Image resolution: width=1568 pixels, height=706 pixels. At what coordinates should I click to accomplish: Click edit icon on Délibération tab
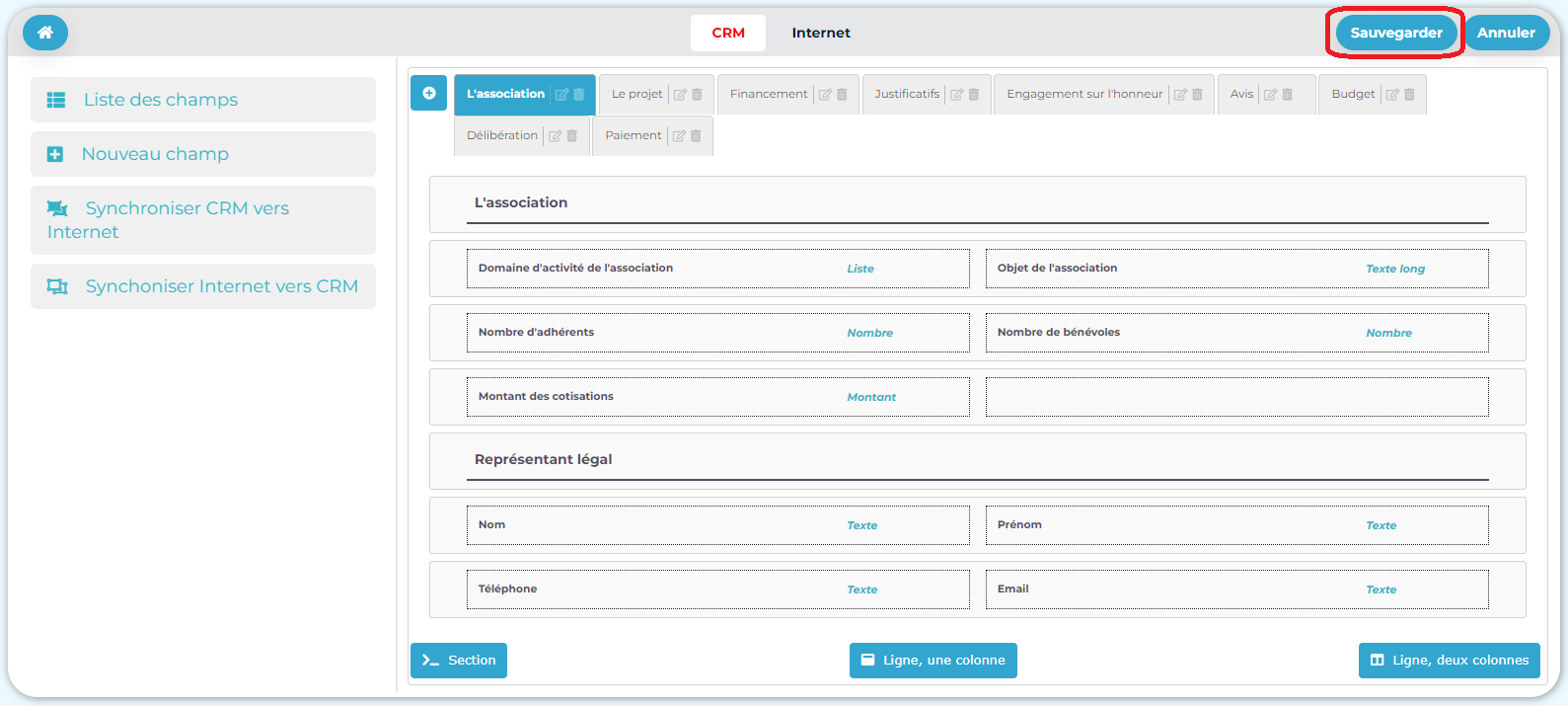point(555,136)
